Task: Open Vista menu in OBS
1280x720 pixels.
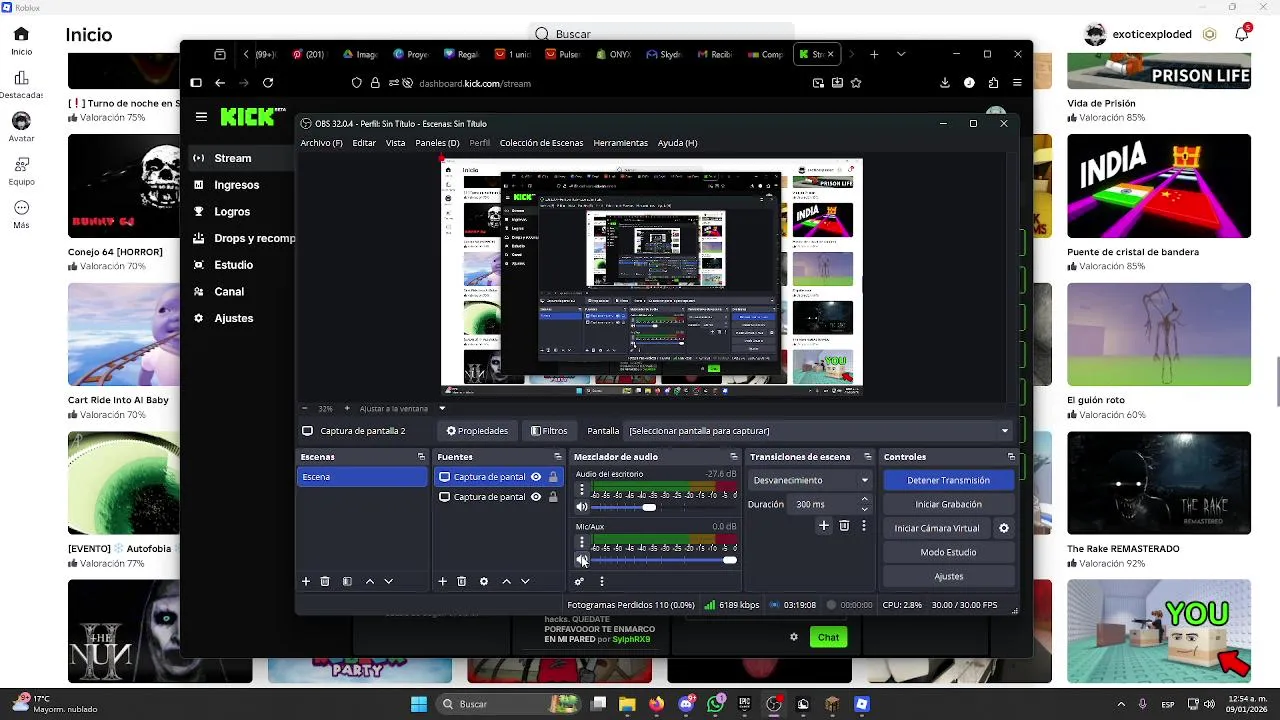Action: tap(396, 143)
